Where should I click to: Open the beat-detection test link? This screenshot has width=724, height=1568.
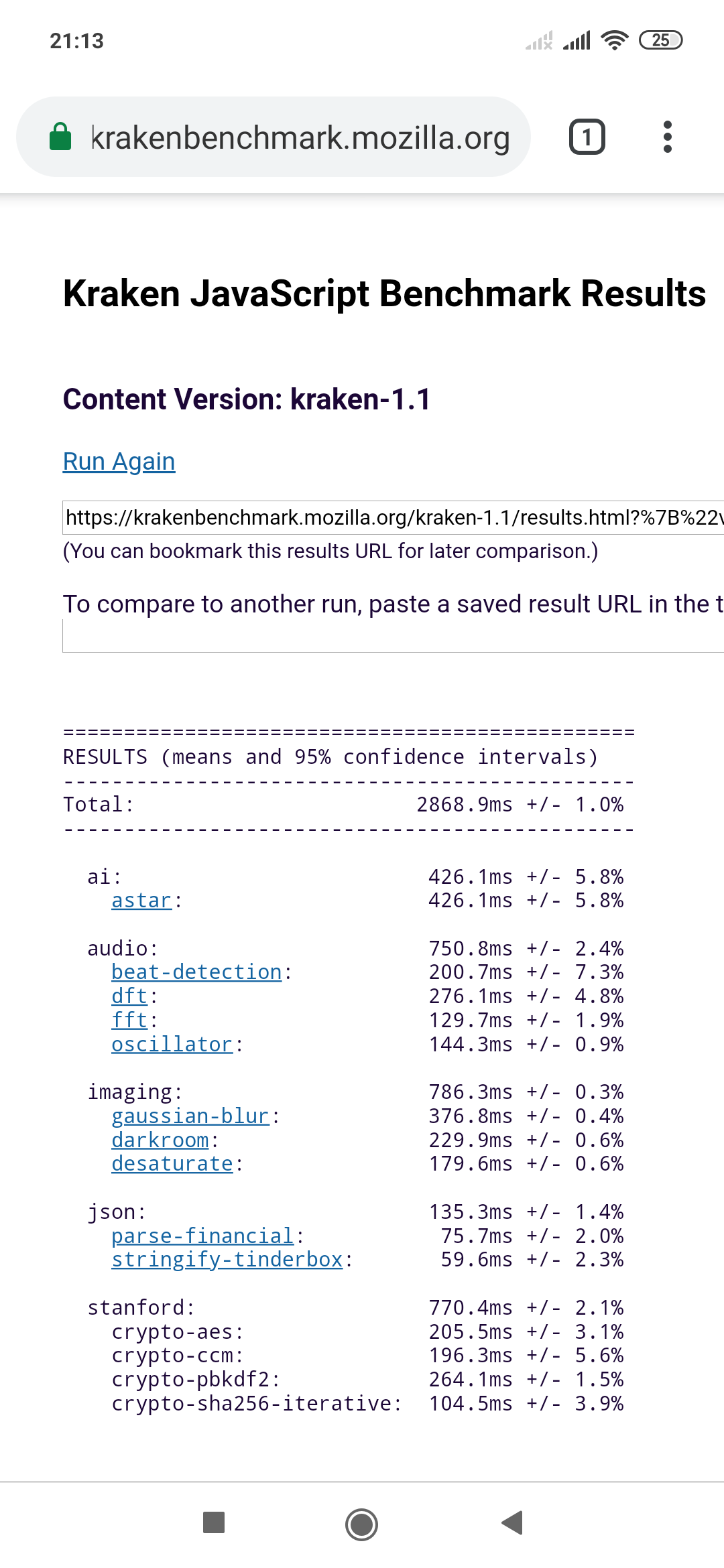196,972
